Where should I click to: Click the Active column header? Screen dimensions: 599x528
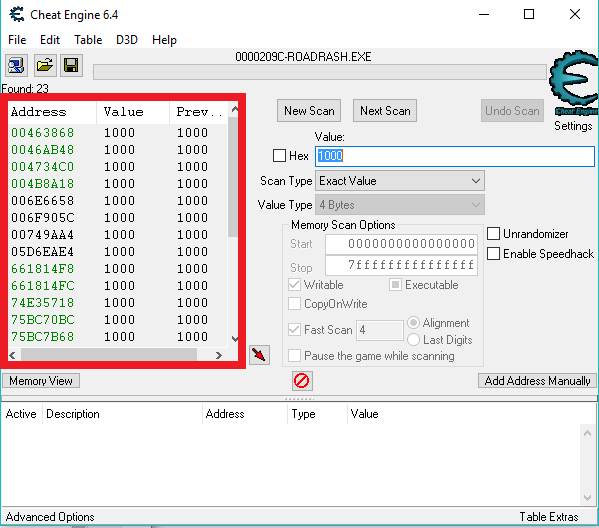[x=21, y=414]
